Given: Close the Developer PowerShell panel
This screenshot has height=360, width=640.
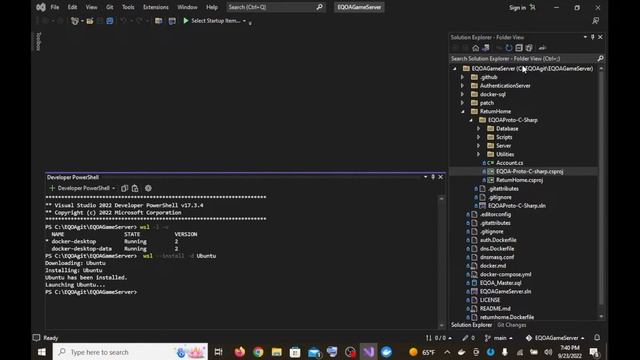Looking at the screenshot, I should point(440,177).
